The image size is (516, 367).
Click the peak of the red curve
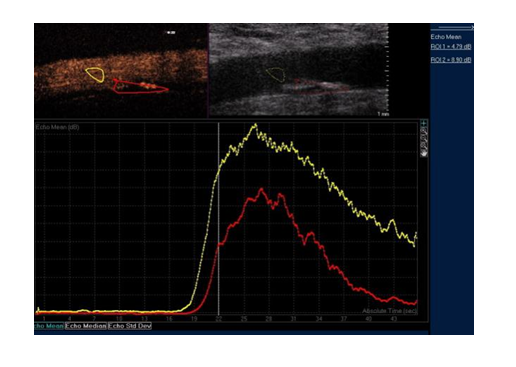tap(262, 189)
